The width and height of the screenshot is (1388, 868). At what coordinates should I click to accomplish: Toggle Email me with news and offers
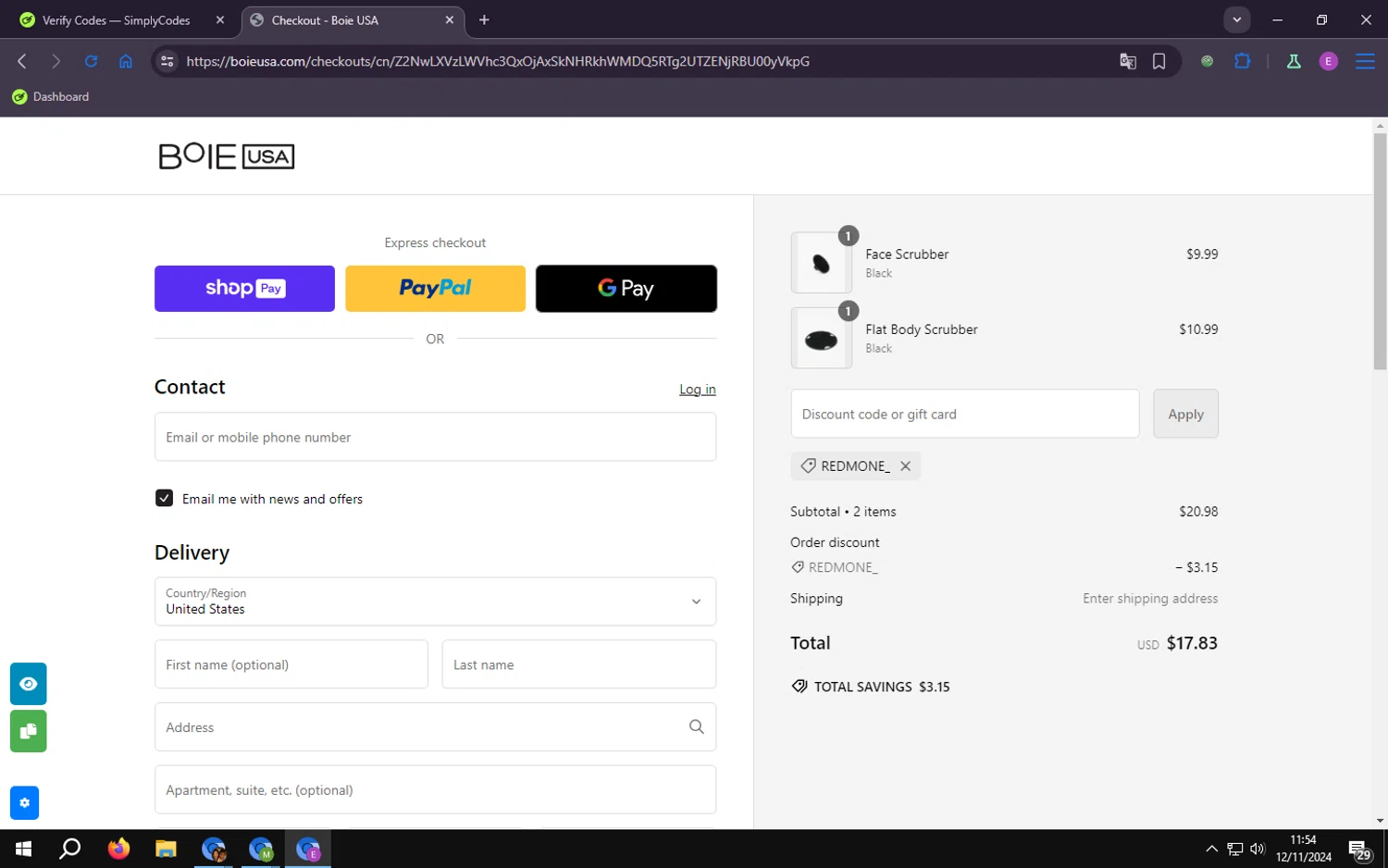(x=164, y=498)
